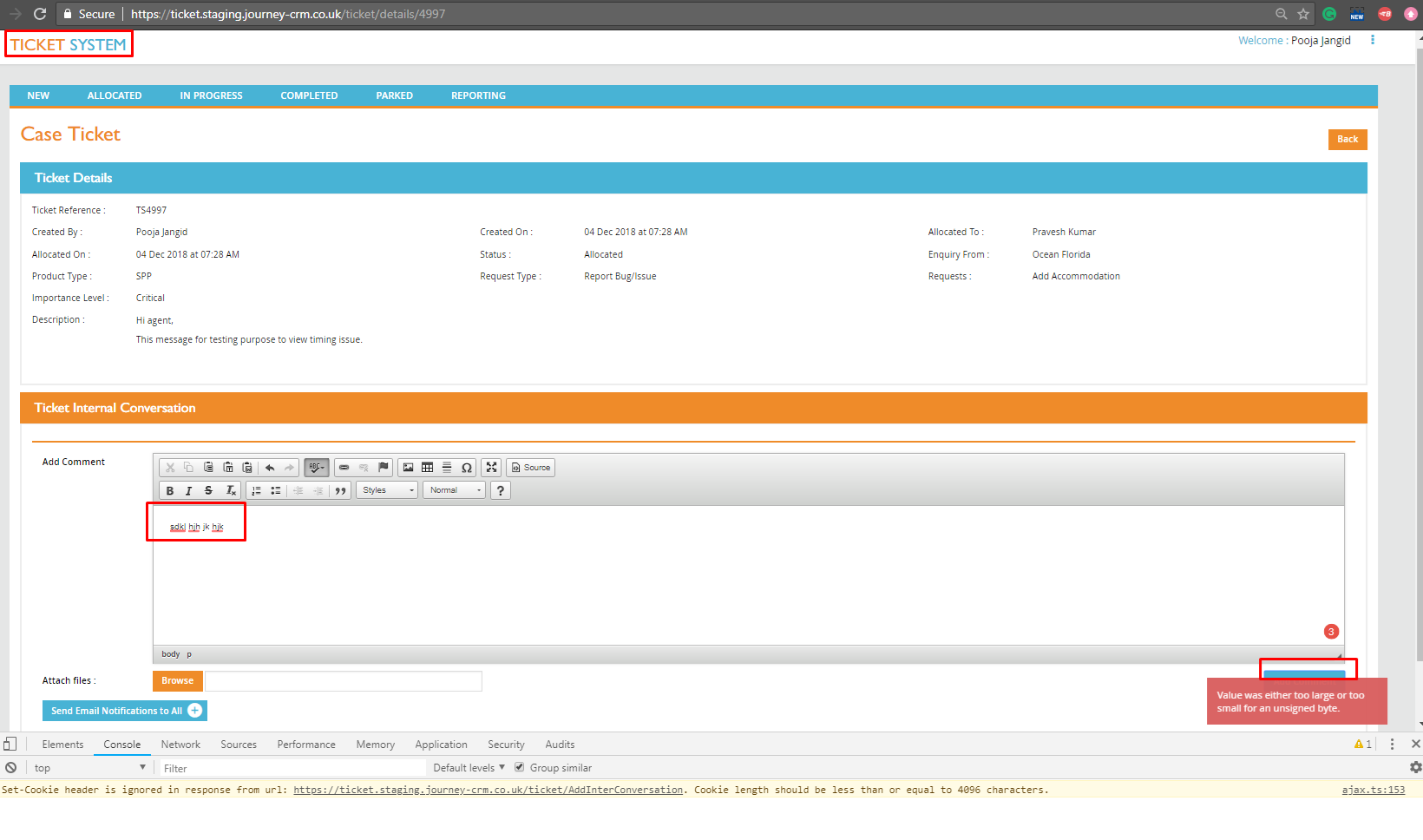
Task: Open the Styles dropdown
Action: 387,490
